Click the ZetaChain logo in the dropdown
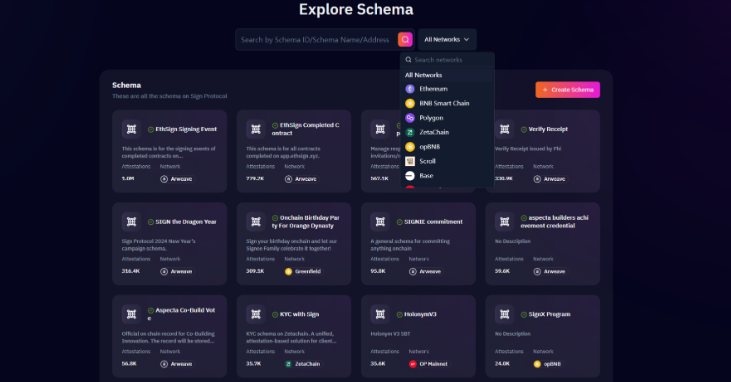Viewport: 731px width, 382px height. [x=410, y=132]
